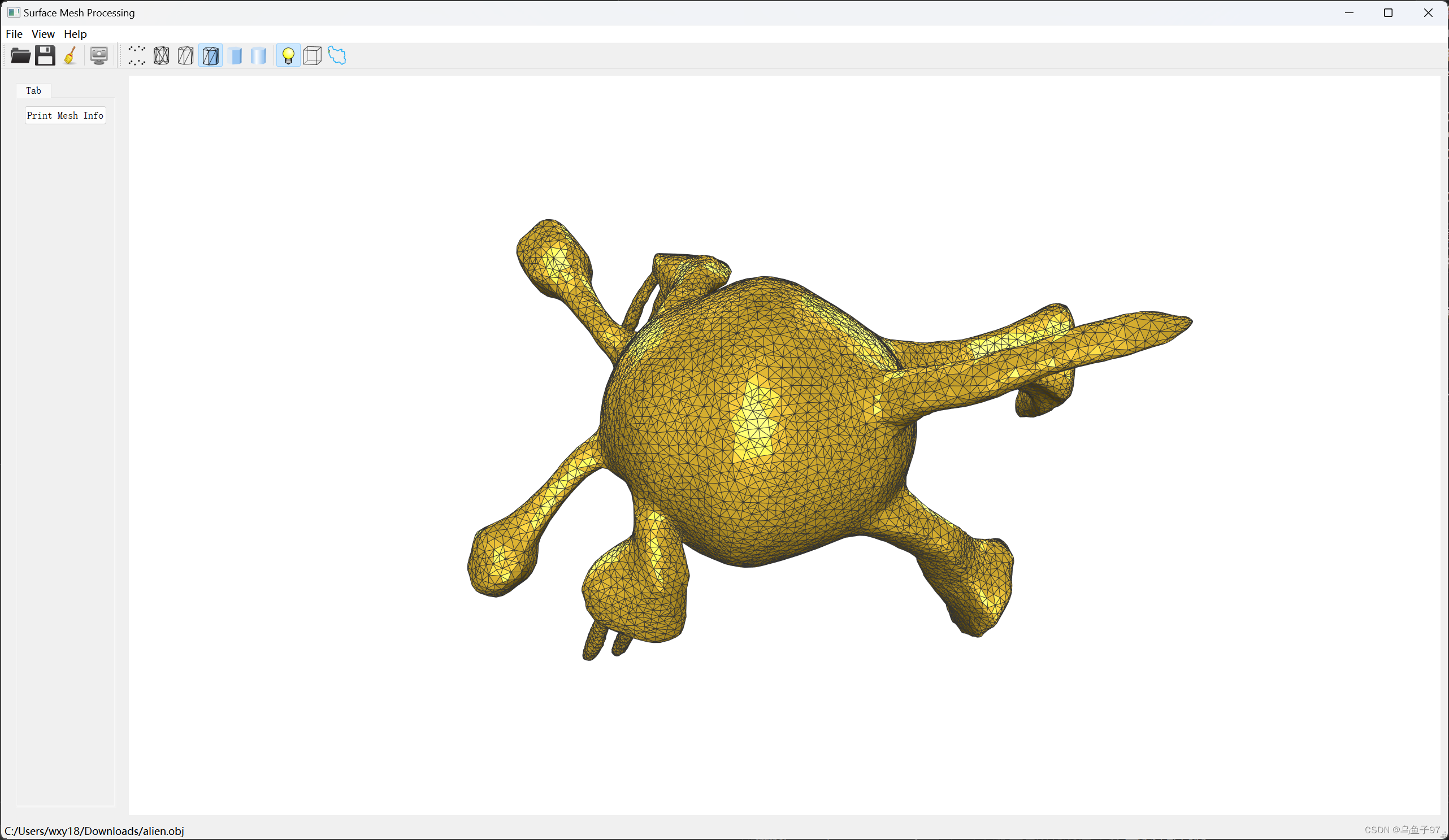
Task: Open the File menu
Action: click(14, 33)
